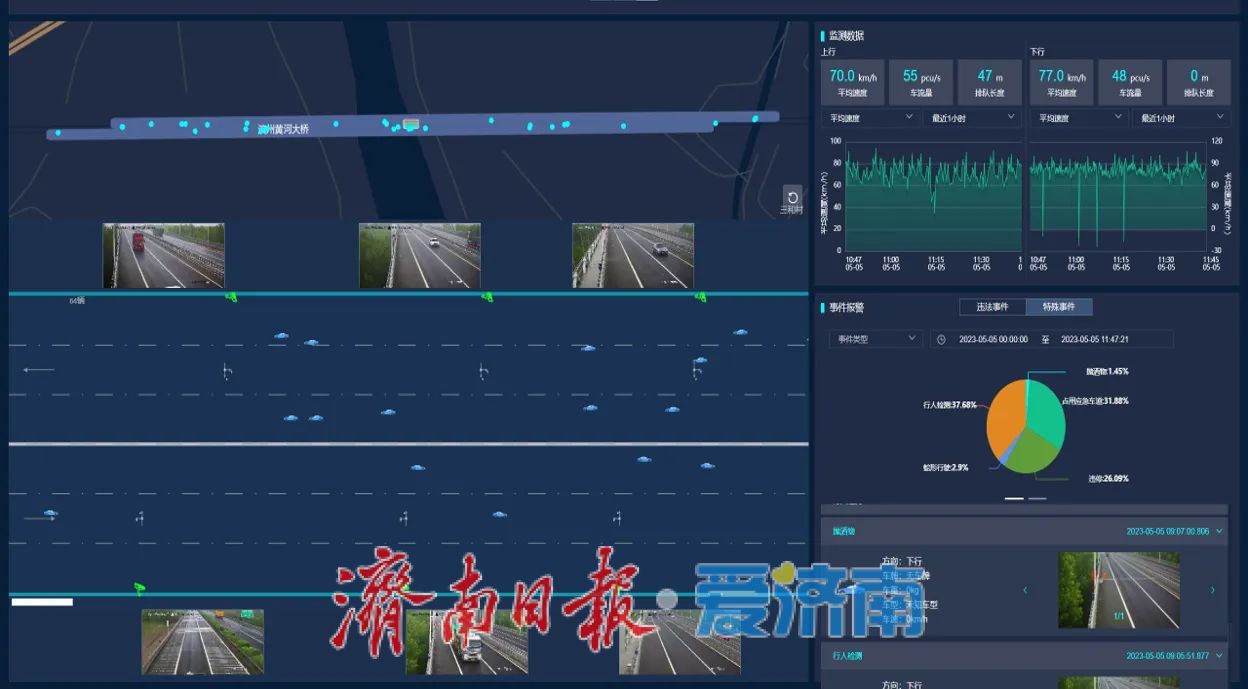This screenshot has width=1248, height=689.
Task: Open the 事件类型 filter dropdown
Action: (874, 339)
